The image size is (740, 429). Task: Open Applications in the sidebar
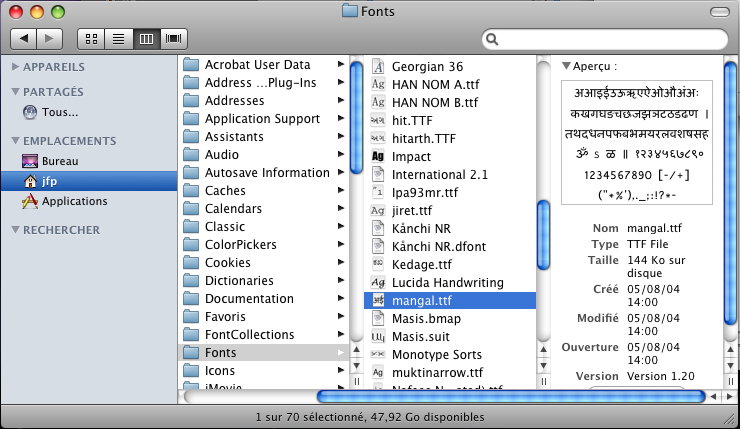point(74,201)
